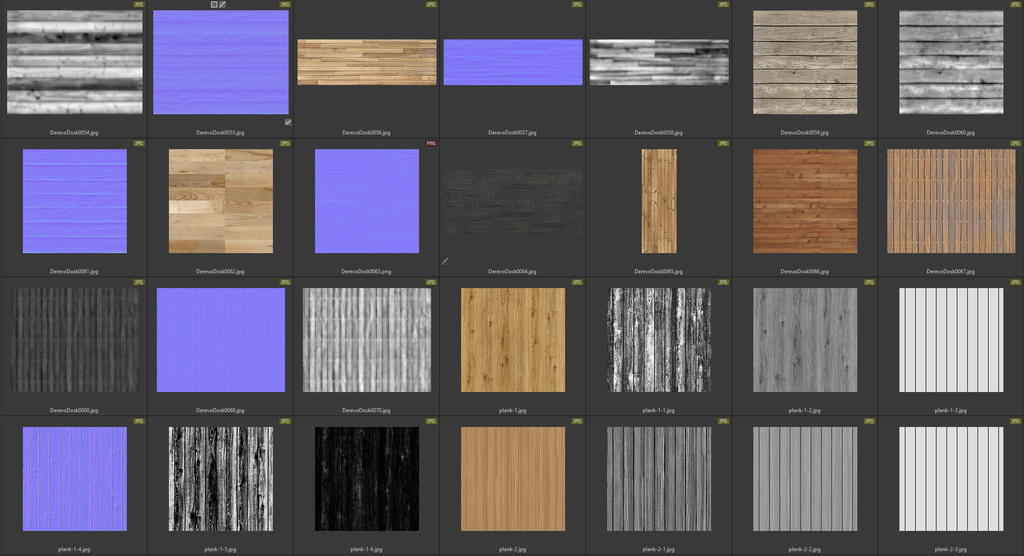This screenshot has width=1024, height=556.
Task: Click the JPG badge on plank-2 tile
Action: coord(577,422)
